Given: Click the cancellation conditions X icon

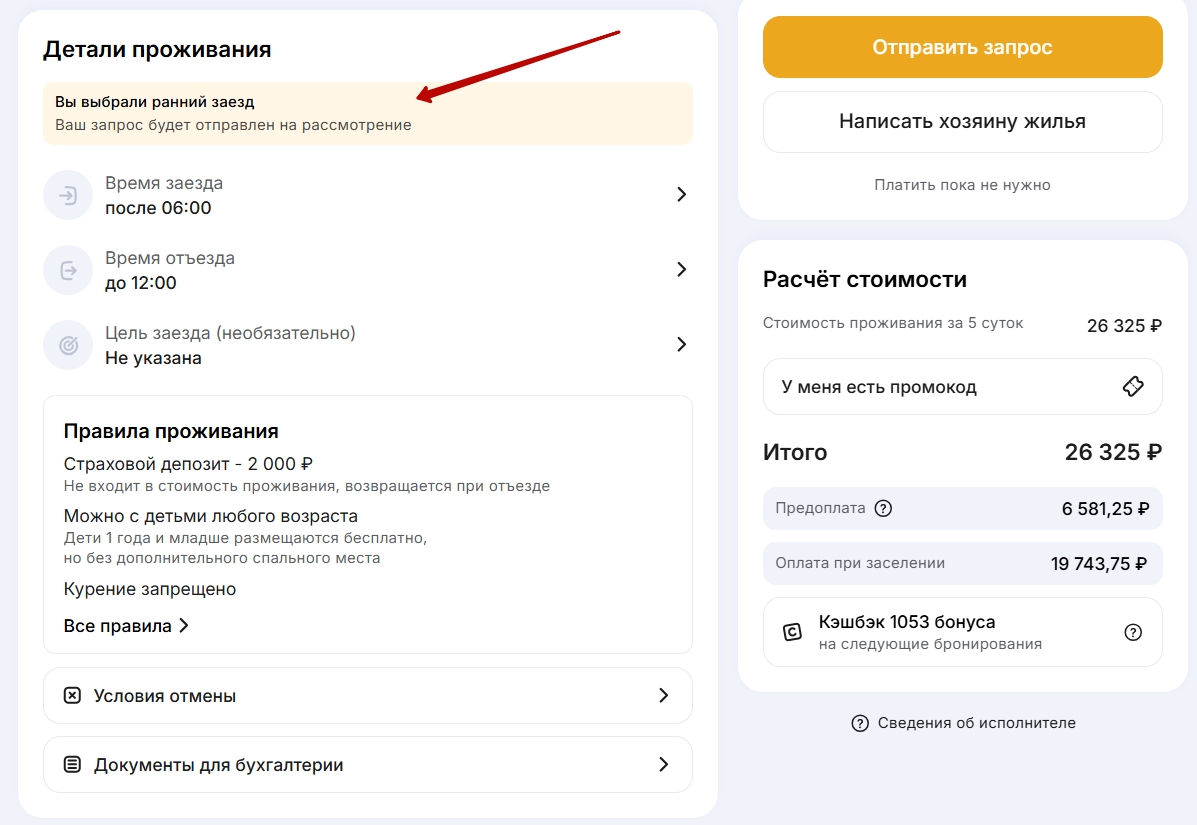Looking at the screenshot, I should (73, 695).
